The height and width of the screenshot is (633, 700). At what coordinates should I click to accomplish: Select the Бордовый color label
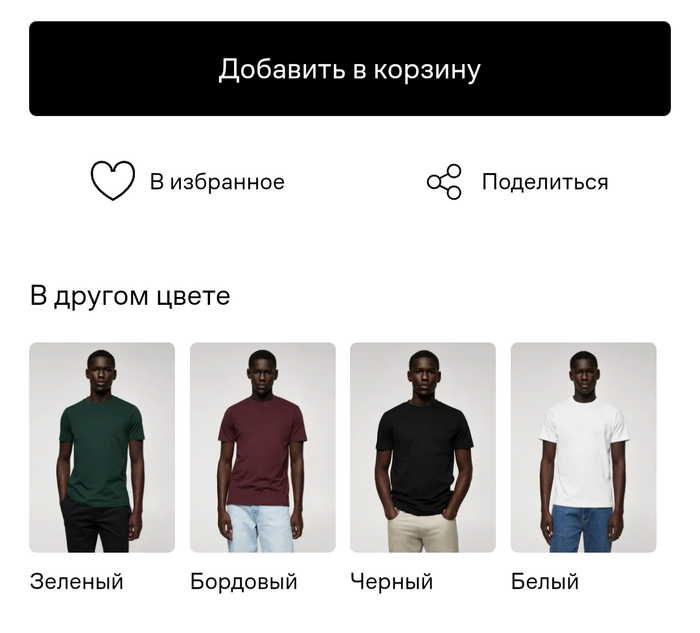pos(244,582)
